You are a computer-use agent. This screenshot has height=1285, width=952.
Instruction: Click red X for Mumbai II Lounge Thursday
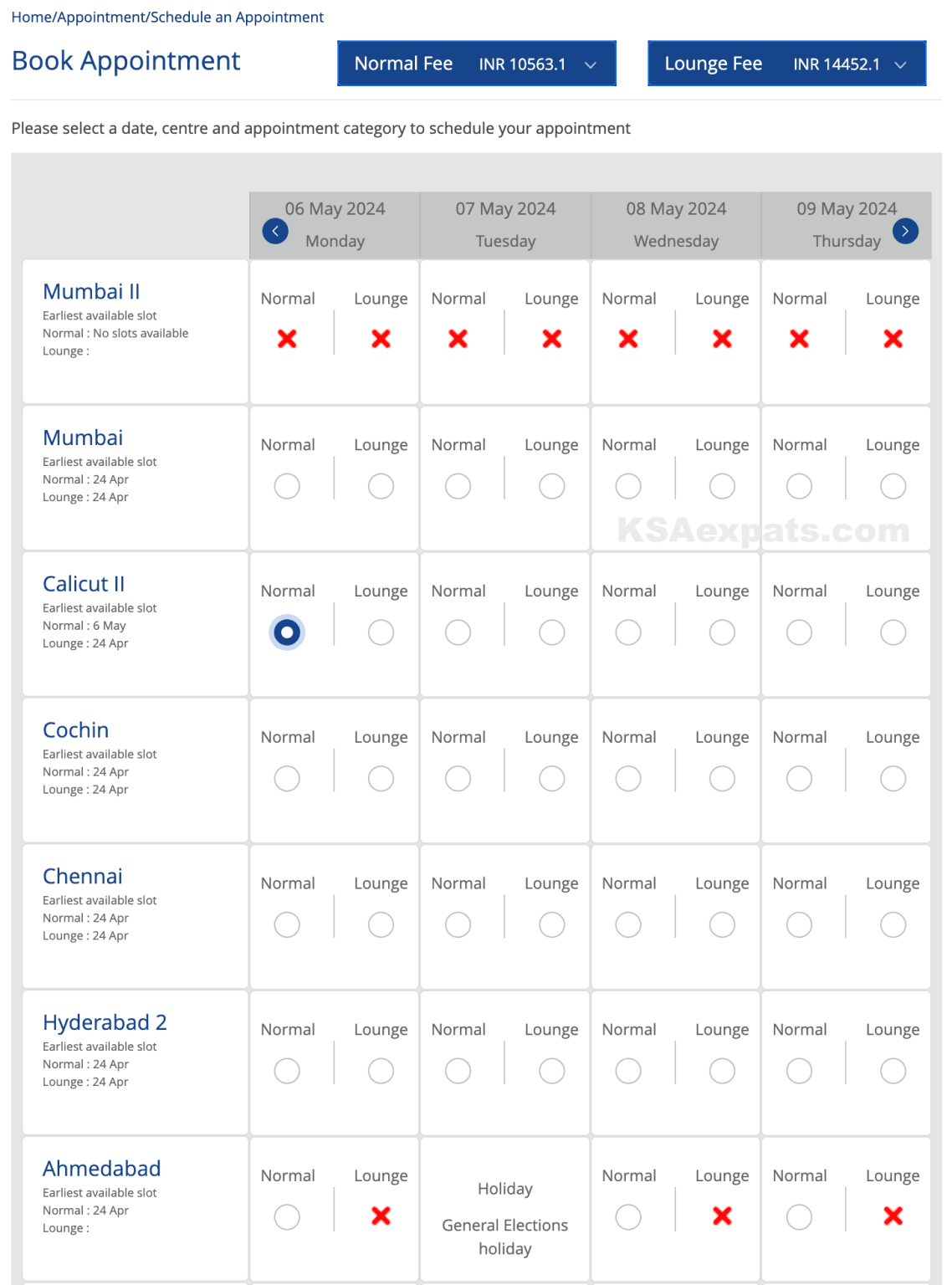893,339
